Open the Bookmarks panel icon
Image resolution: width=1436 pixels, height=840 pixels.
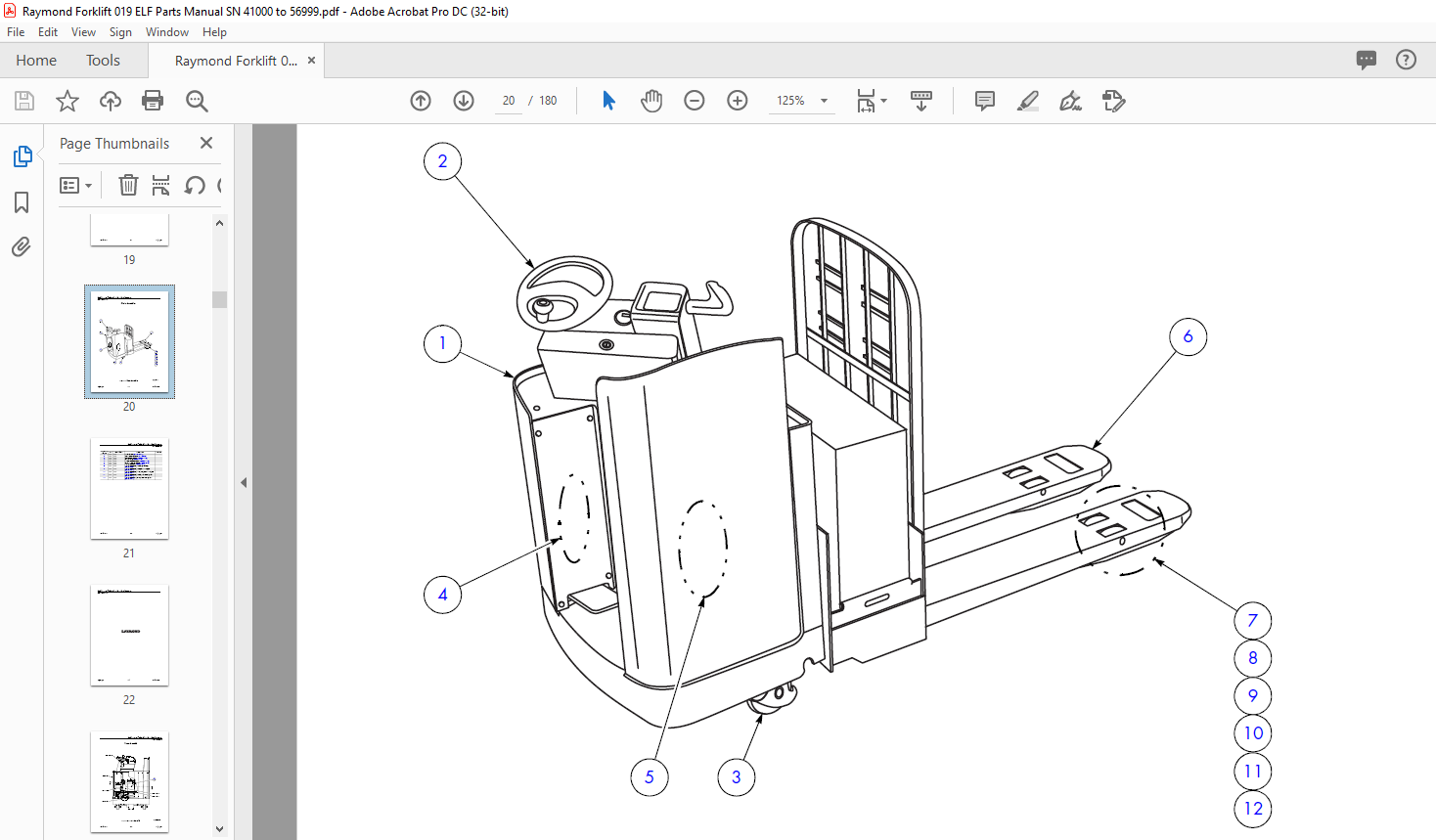[22, 202]
